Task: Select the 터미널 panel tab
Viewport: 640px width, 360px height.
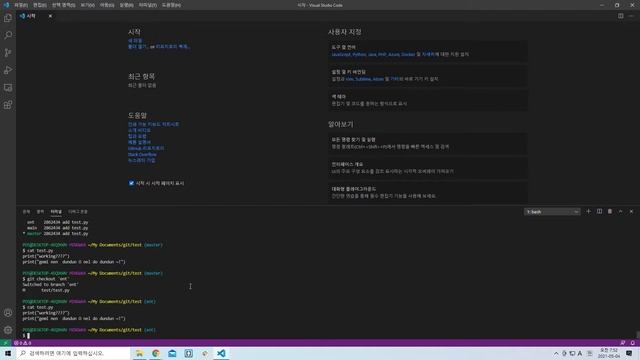Action: point(56,212)
